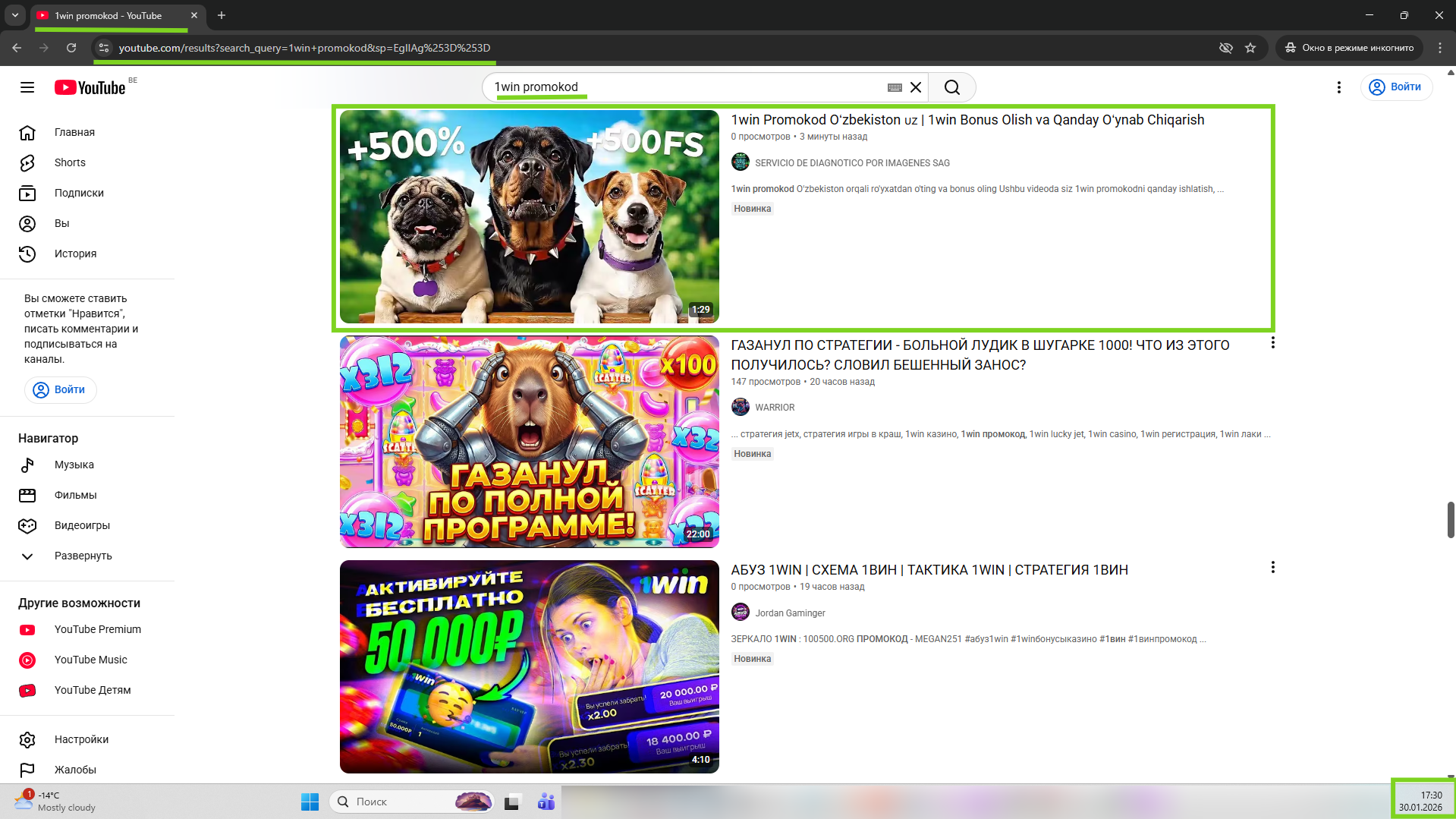
Task: Go back with browser back arrow
Action: (x=17, y=48)
